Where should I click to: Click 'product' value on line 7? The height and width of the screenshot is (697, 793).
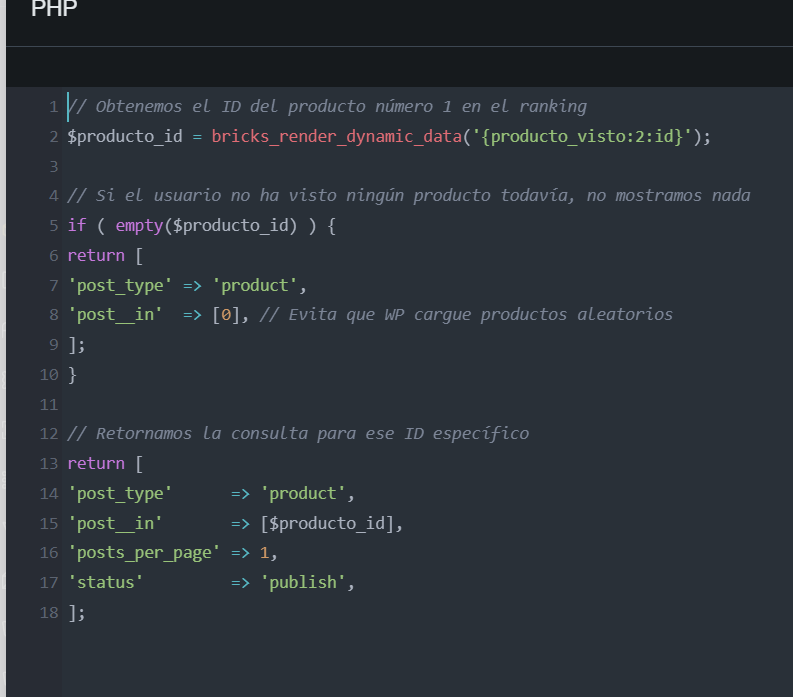254,285
